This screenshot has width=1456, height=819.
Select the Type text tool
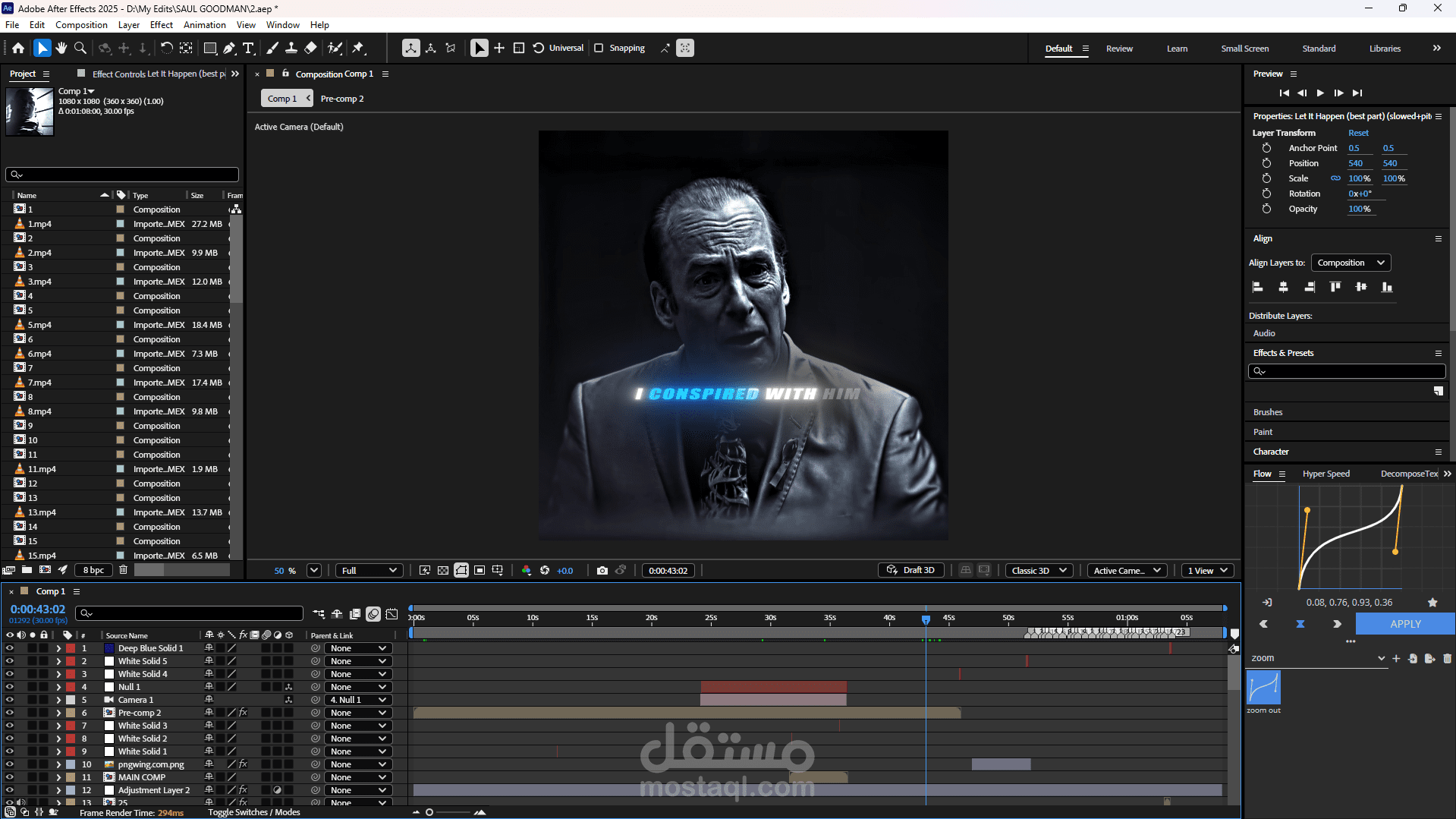[248, 48]
